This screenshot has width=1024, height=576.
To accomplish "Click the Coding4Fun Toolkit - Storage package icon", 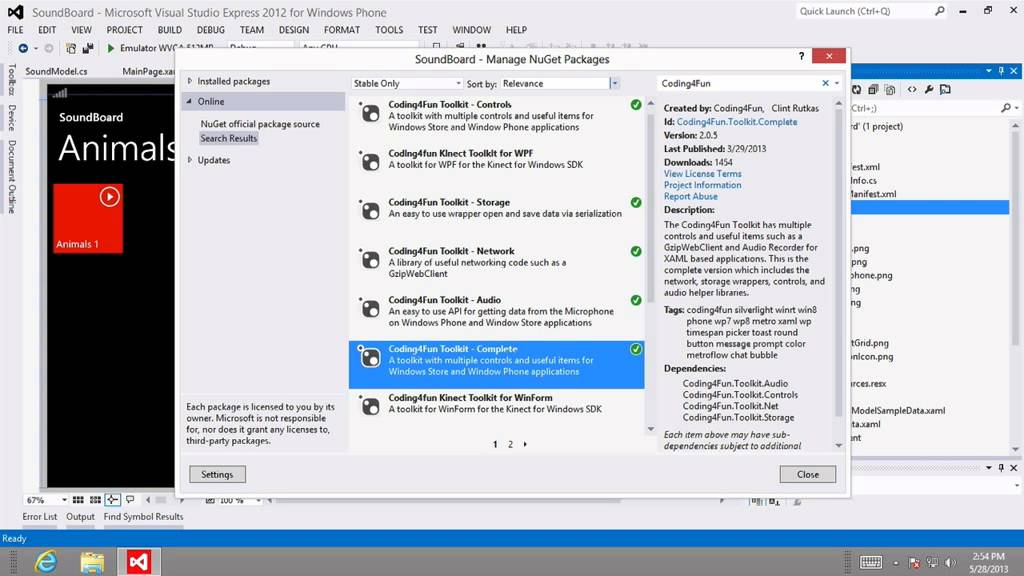I will click(370, 211).
